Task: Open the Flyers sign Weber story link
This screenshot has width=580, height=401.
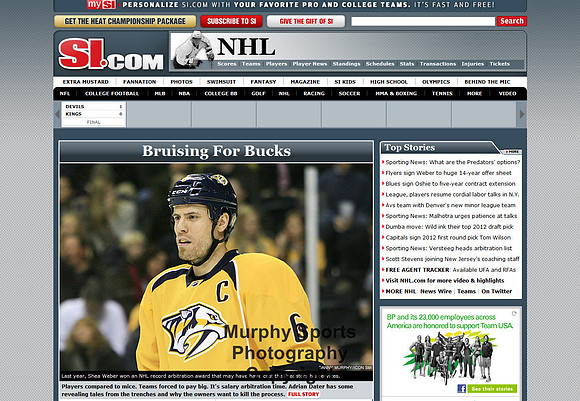Action: click(x=448, y=173)
